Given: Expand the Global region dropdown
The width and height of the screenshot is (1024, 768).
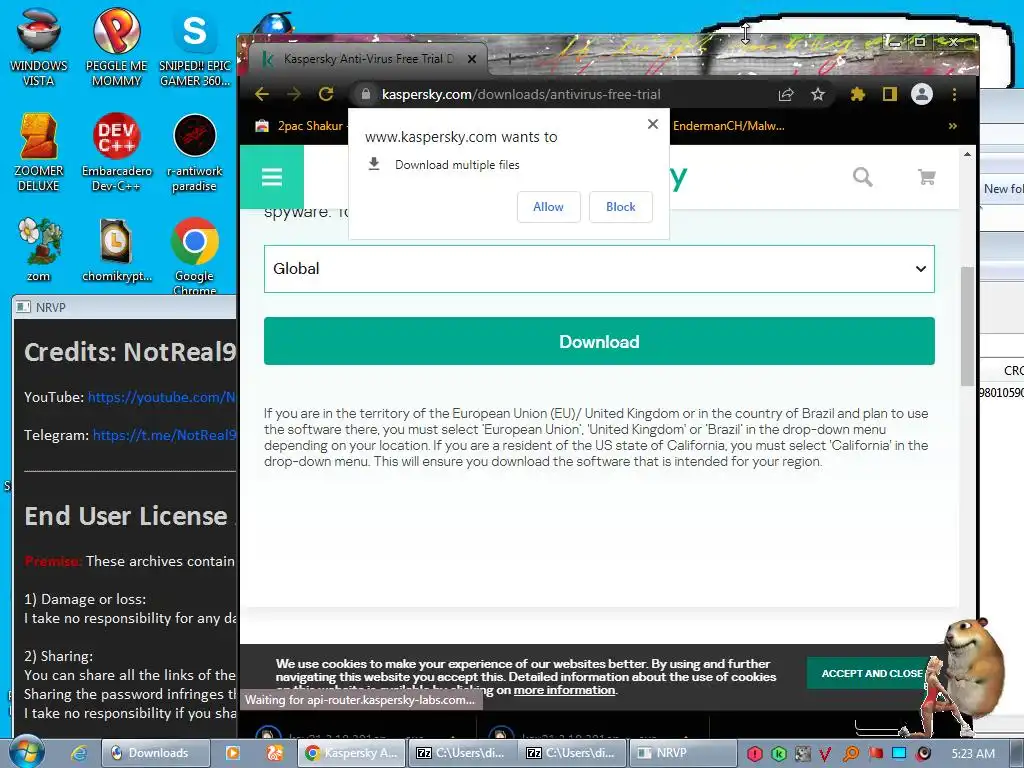Looking at the screenshot, I should click(599, 269).
